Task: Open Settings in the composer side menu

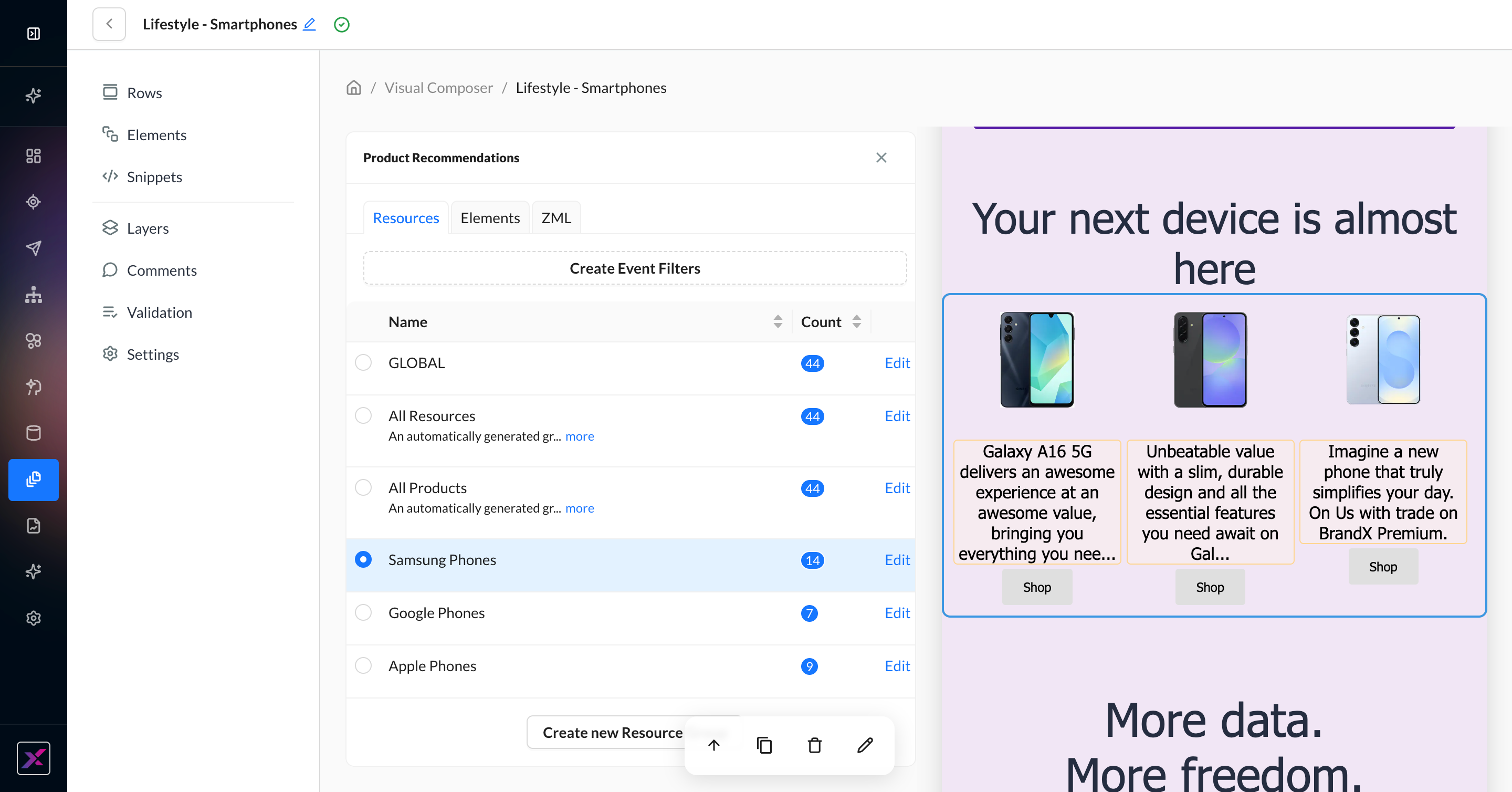Action: [x=141, y=355]
